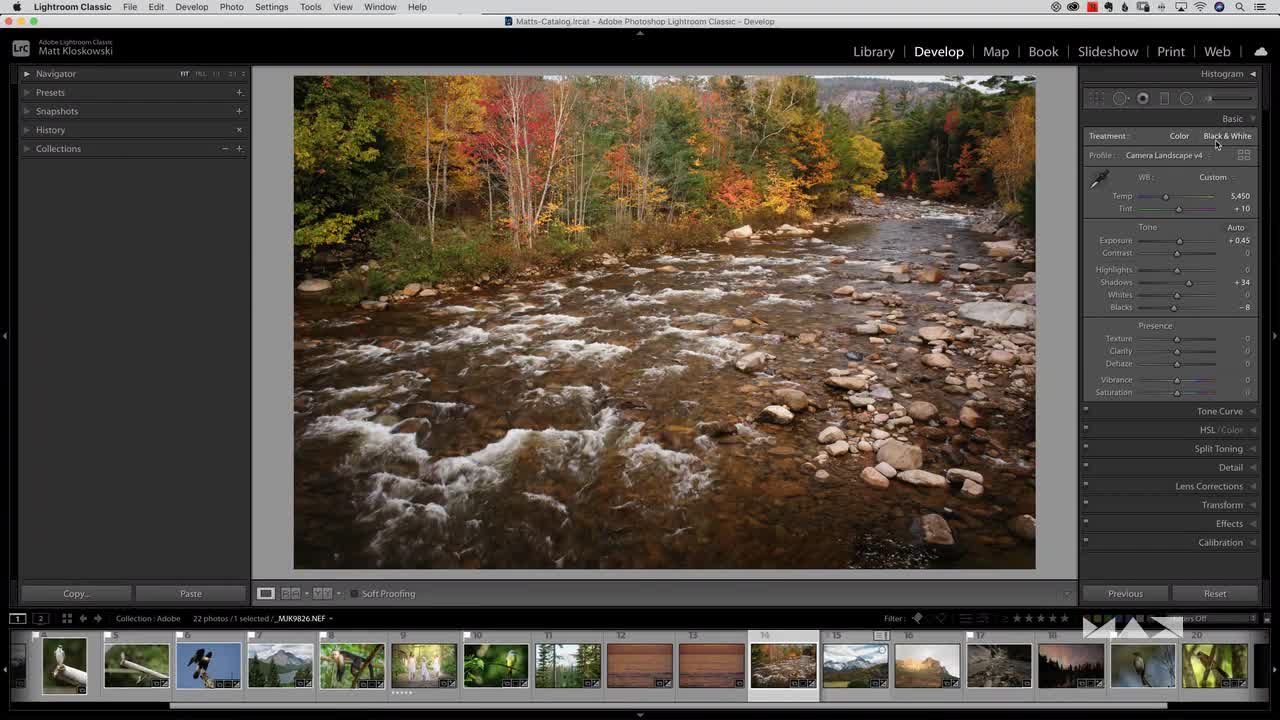Select the Graduated Filter tool

pyautogui.click(x=1164, y=98)
